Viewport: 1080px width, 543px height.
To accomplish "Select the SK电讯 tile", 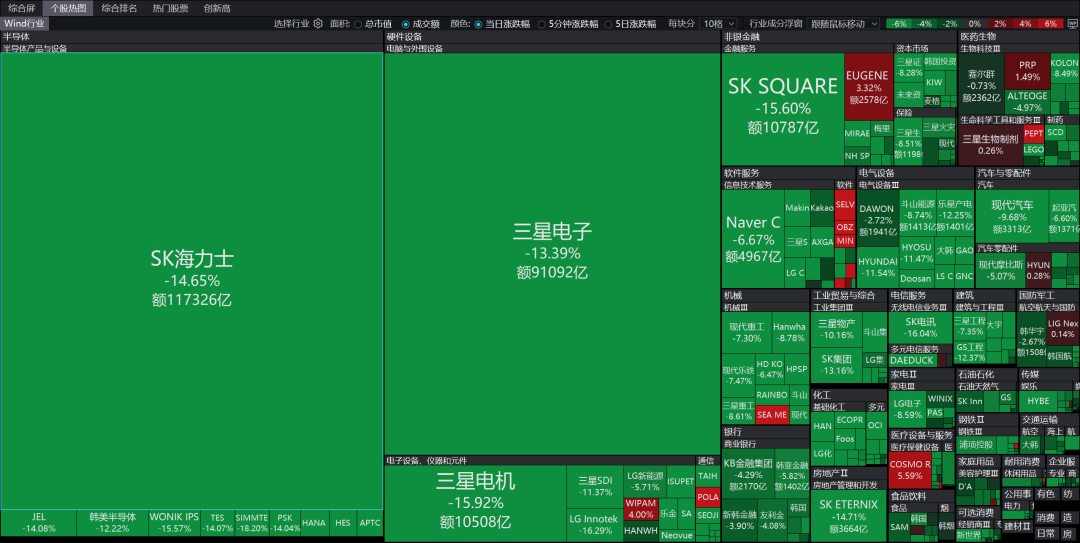I will click(x=920, y=327).
